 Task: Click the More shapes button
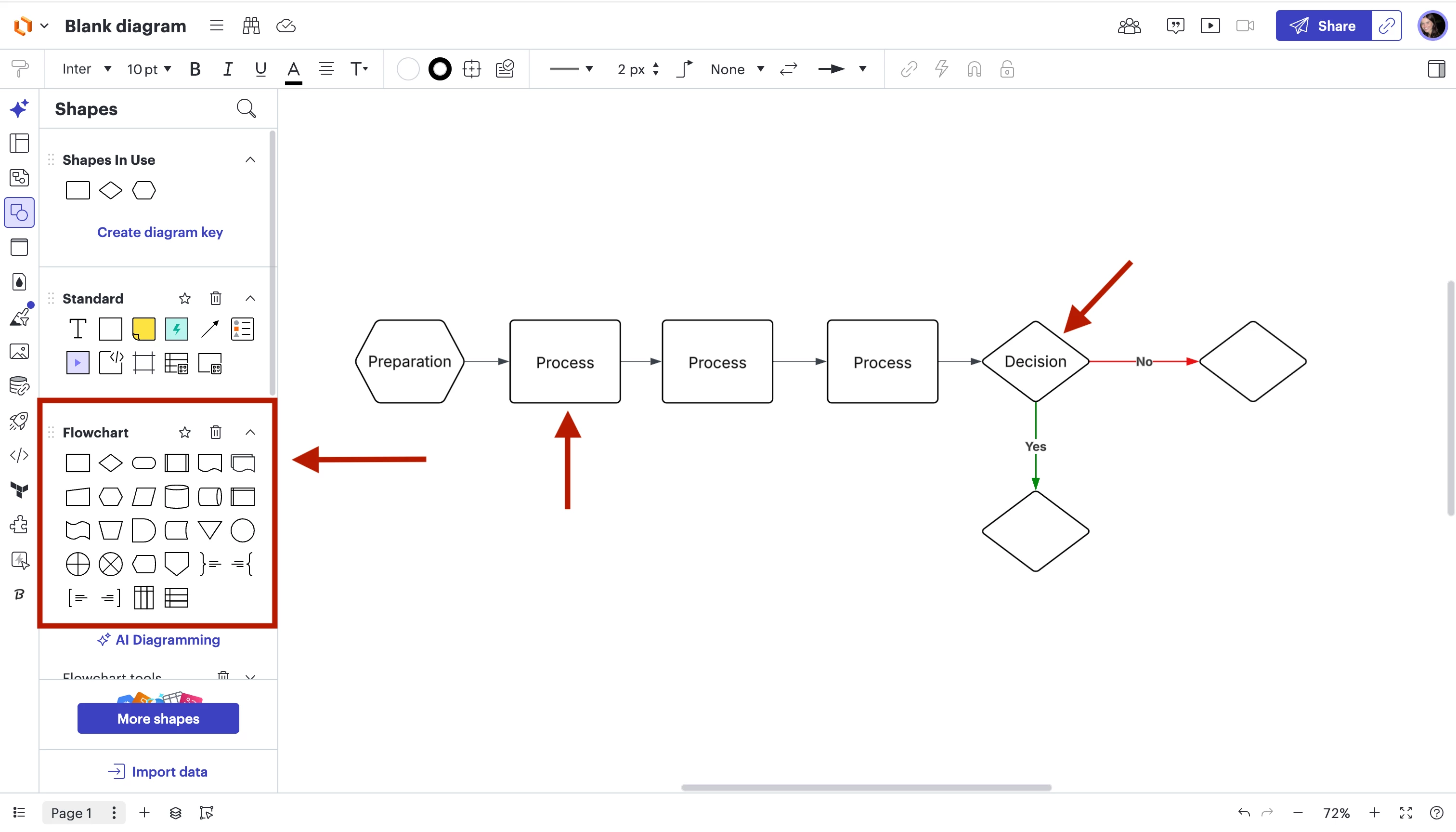[158, 718]
